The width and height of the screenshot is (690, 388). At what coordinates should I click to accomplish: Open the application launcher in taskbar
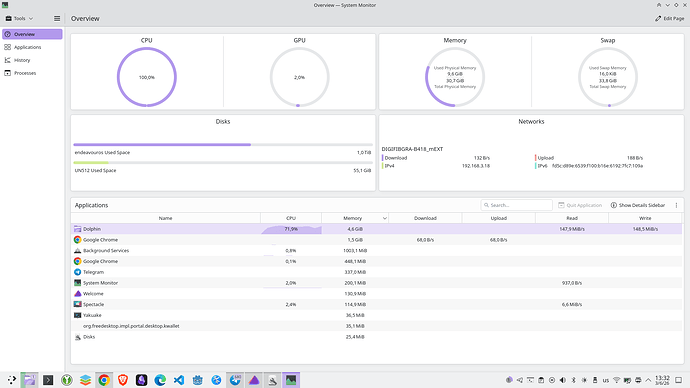click(x=11, y=380)
